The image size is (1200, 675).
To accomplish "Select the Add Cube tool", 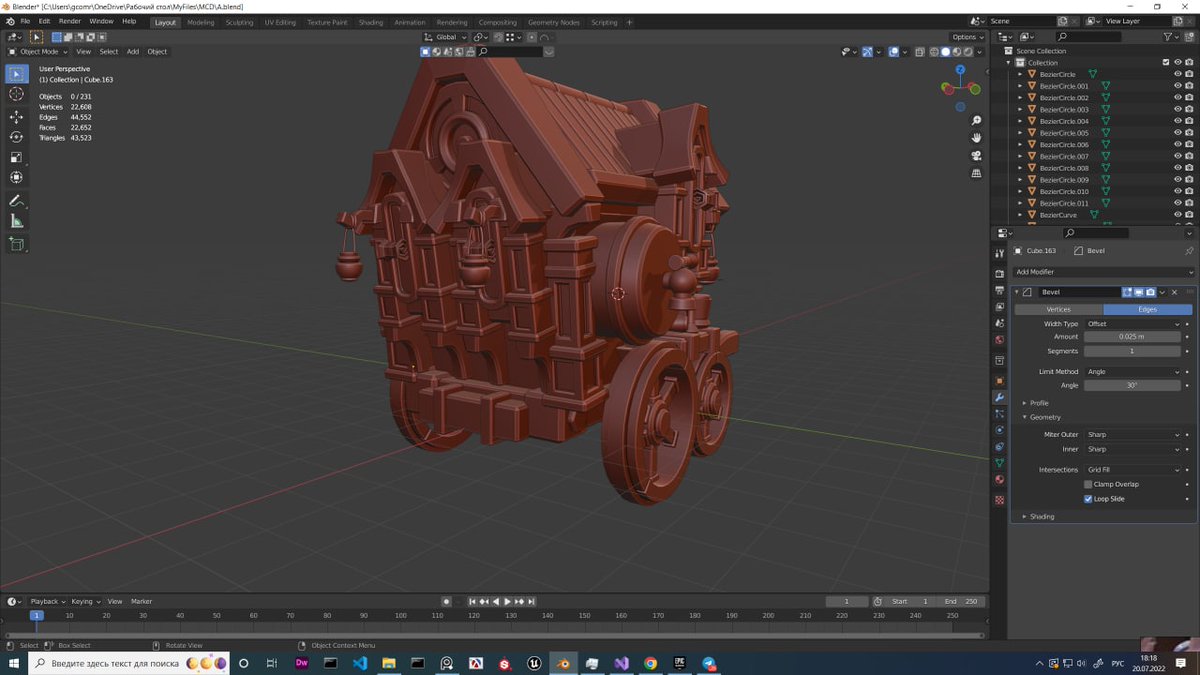I will point(17,244).
